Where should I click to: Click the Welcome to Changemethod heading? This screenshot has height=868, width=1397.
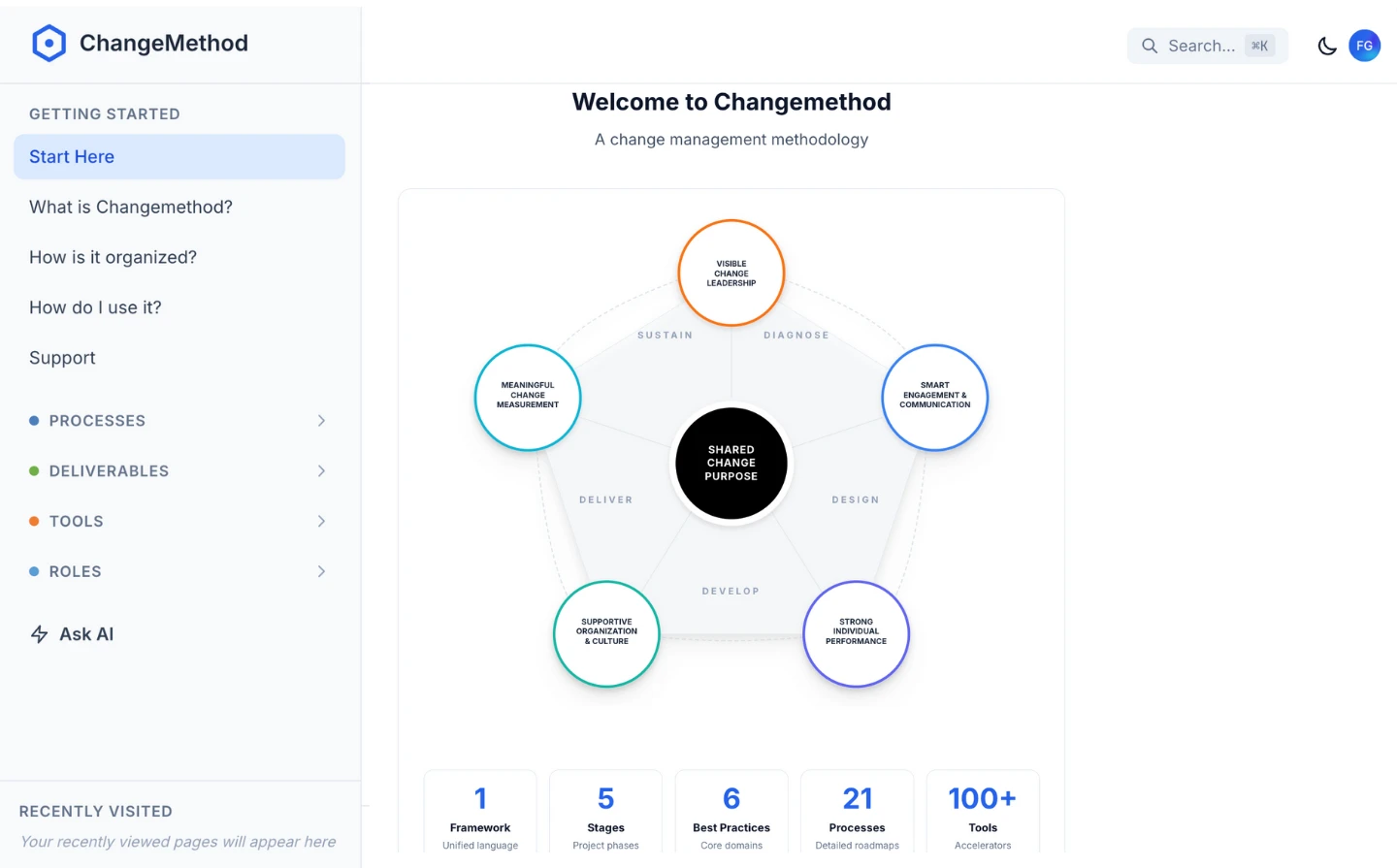coord(731,102)
